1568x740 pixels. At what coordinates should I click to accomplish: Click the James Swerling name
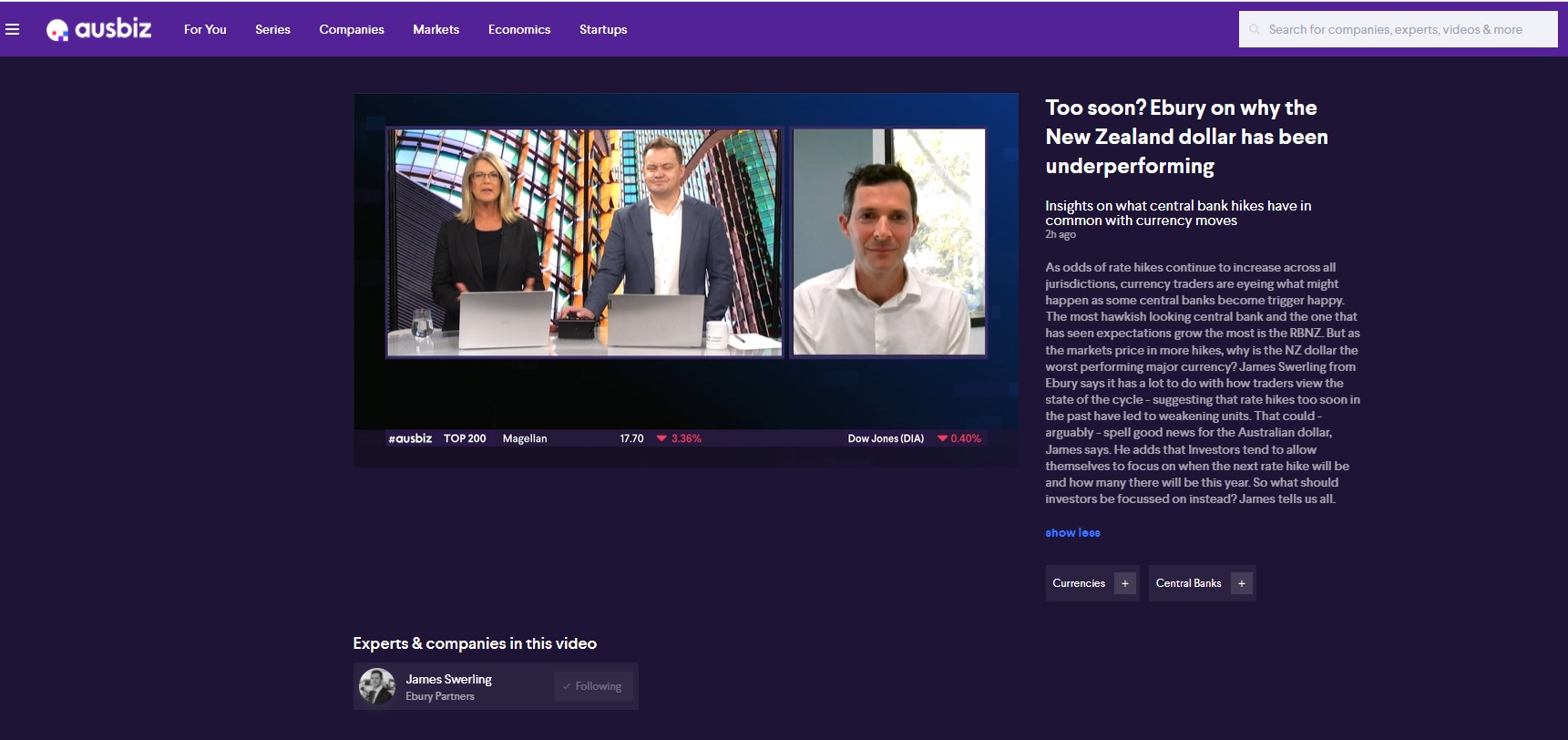coord(448,679)
